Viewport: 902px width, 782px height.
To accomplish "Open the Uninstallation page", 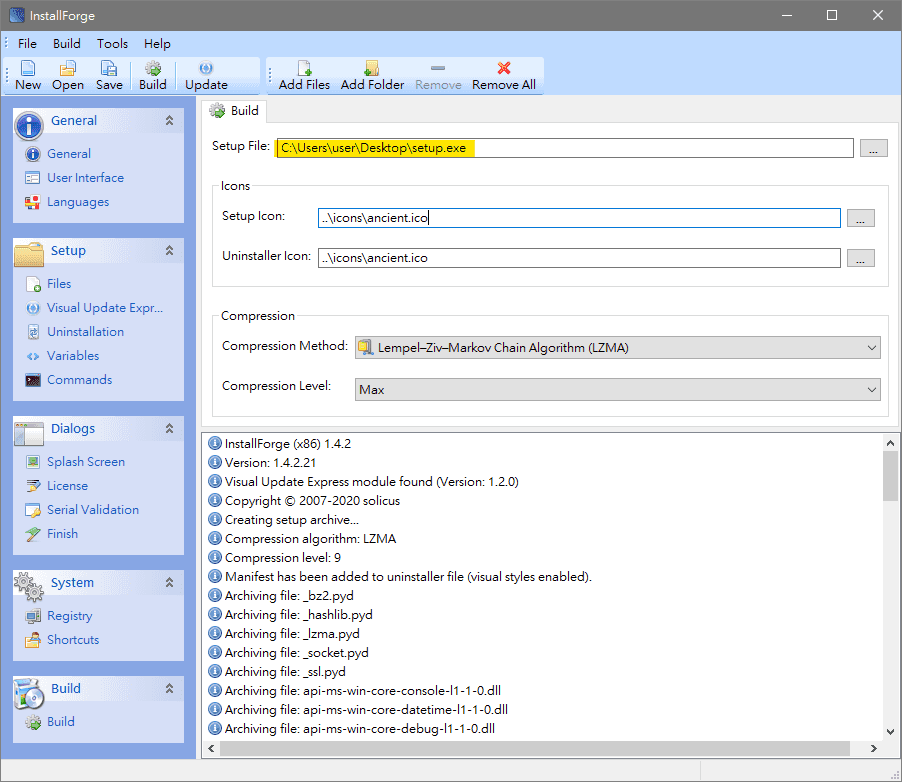I will [x=85, y=332].
